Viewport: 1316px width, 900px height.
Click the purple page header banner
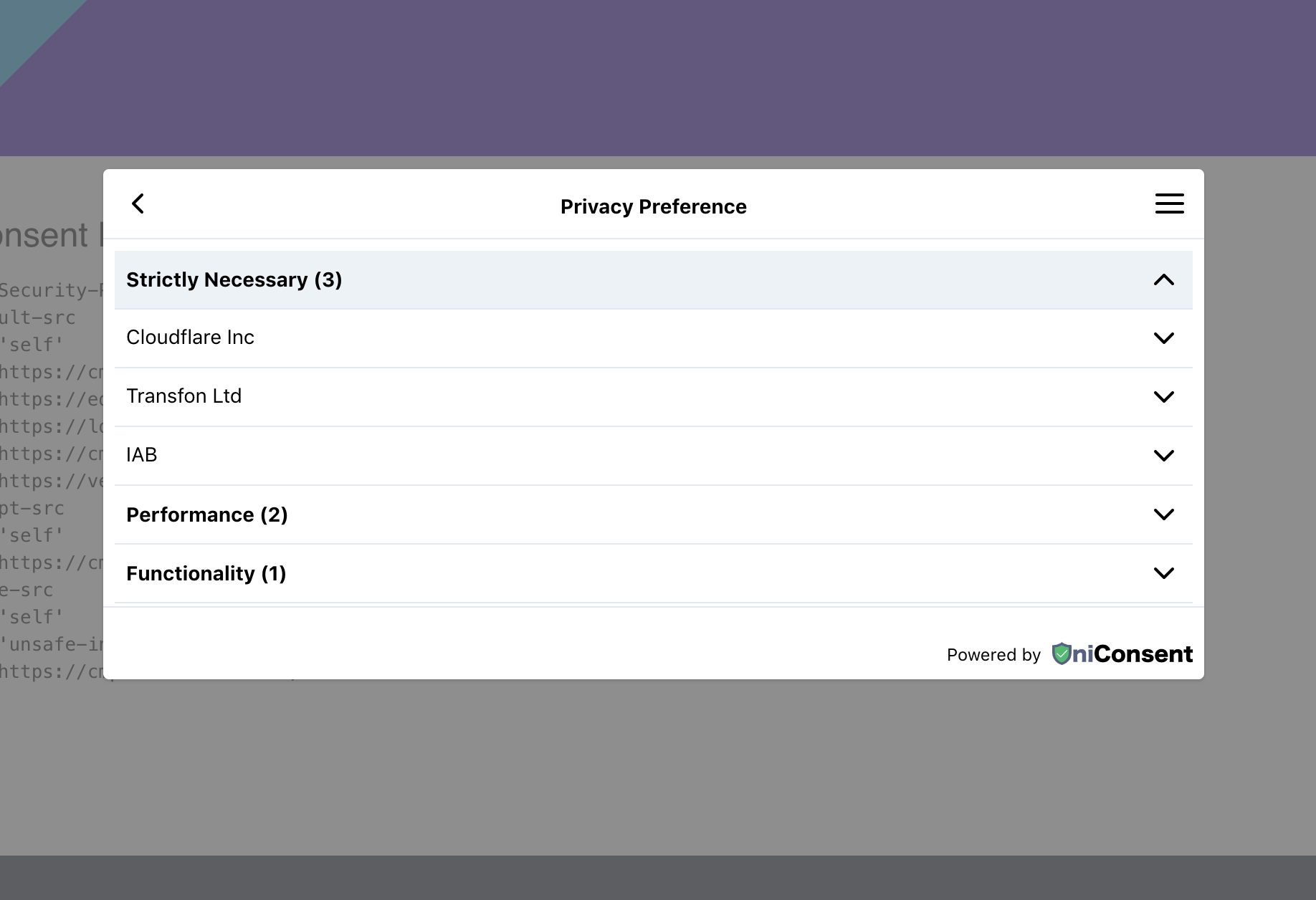[x=658, y=77]
